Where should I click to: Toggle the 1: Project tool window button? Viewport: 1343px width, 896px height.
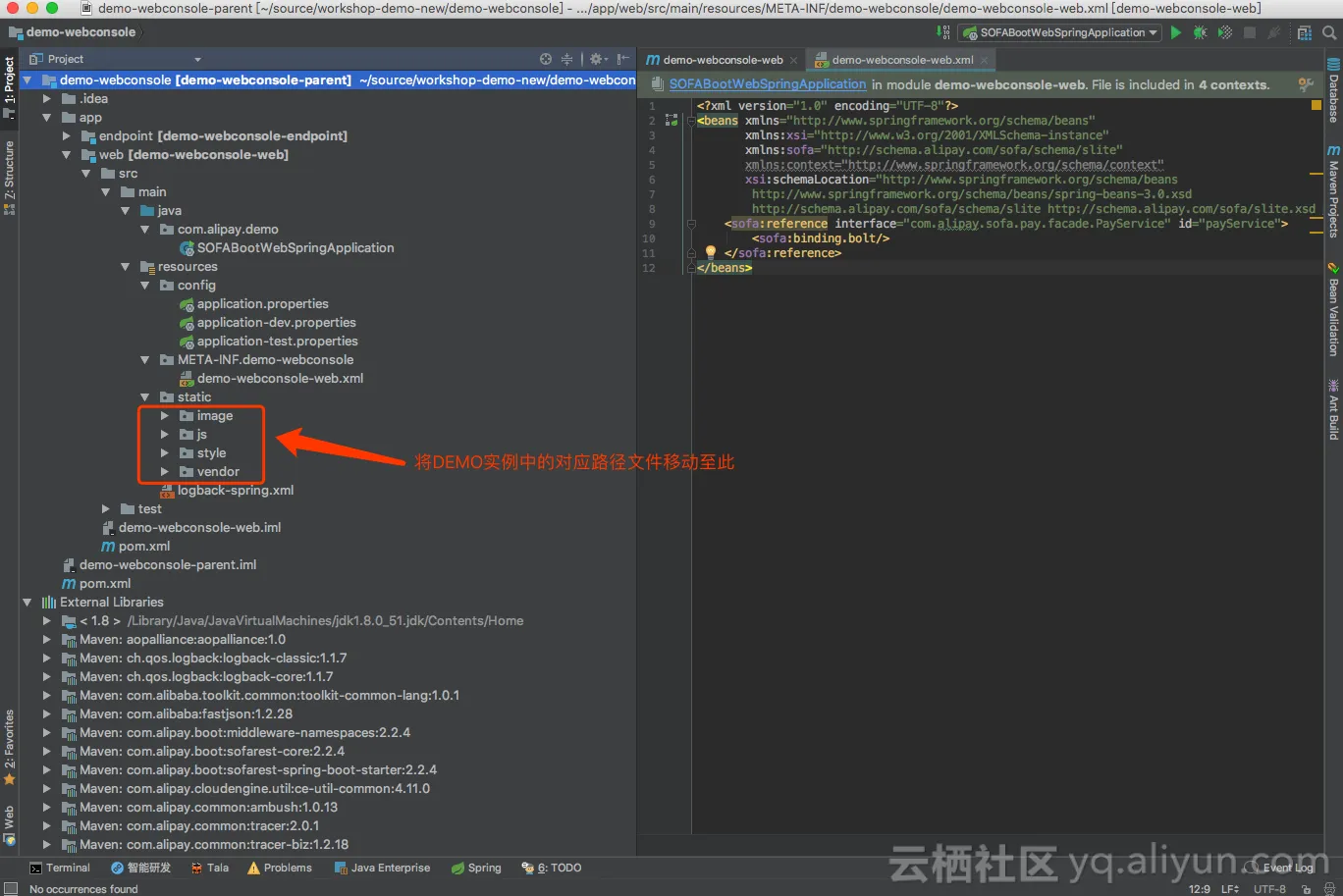tap(9, 87)
